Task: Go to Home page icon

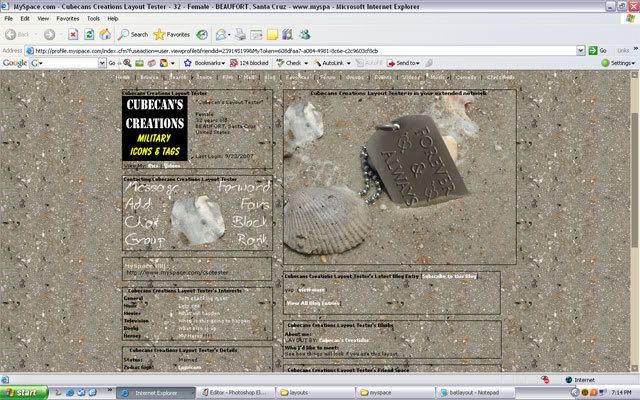Action: coord(105,35)
